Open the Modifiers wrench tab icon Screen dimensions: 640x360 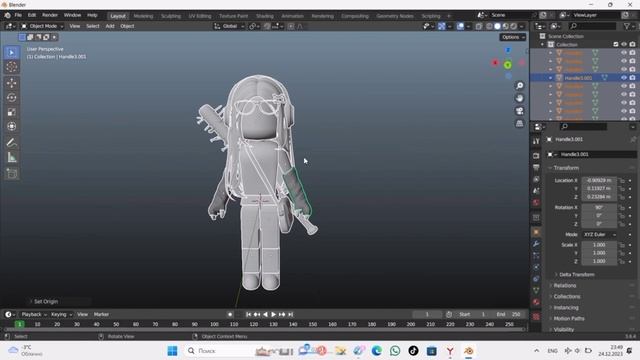pos(536,244)
